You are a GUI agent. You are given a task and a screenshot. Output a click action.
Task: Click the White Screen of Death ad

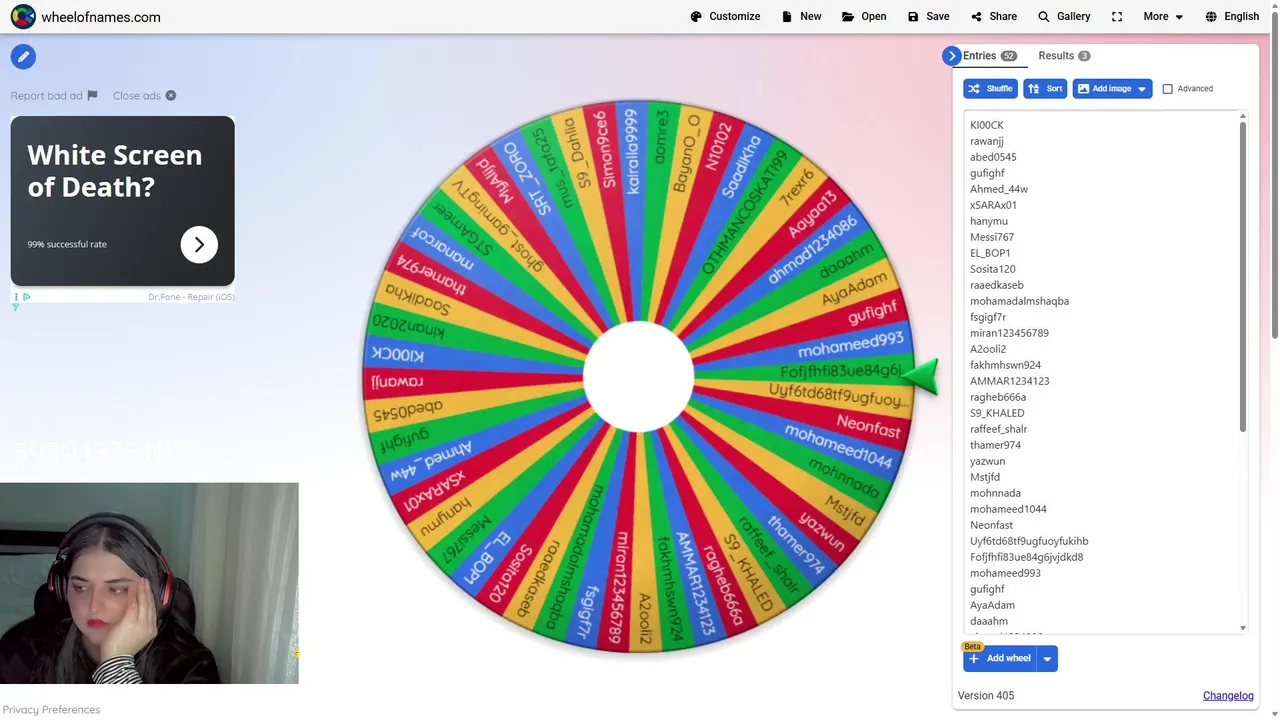123,201
